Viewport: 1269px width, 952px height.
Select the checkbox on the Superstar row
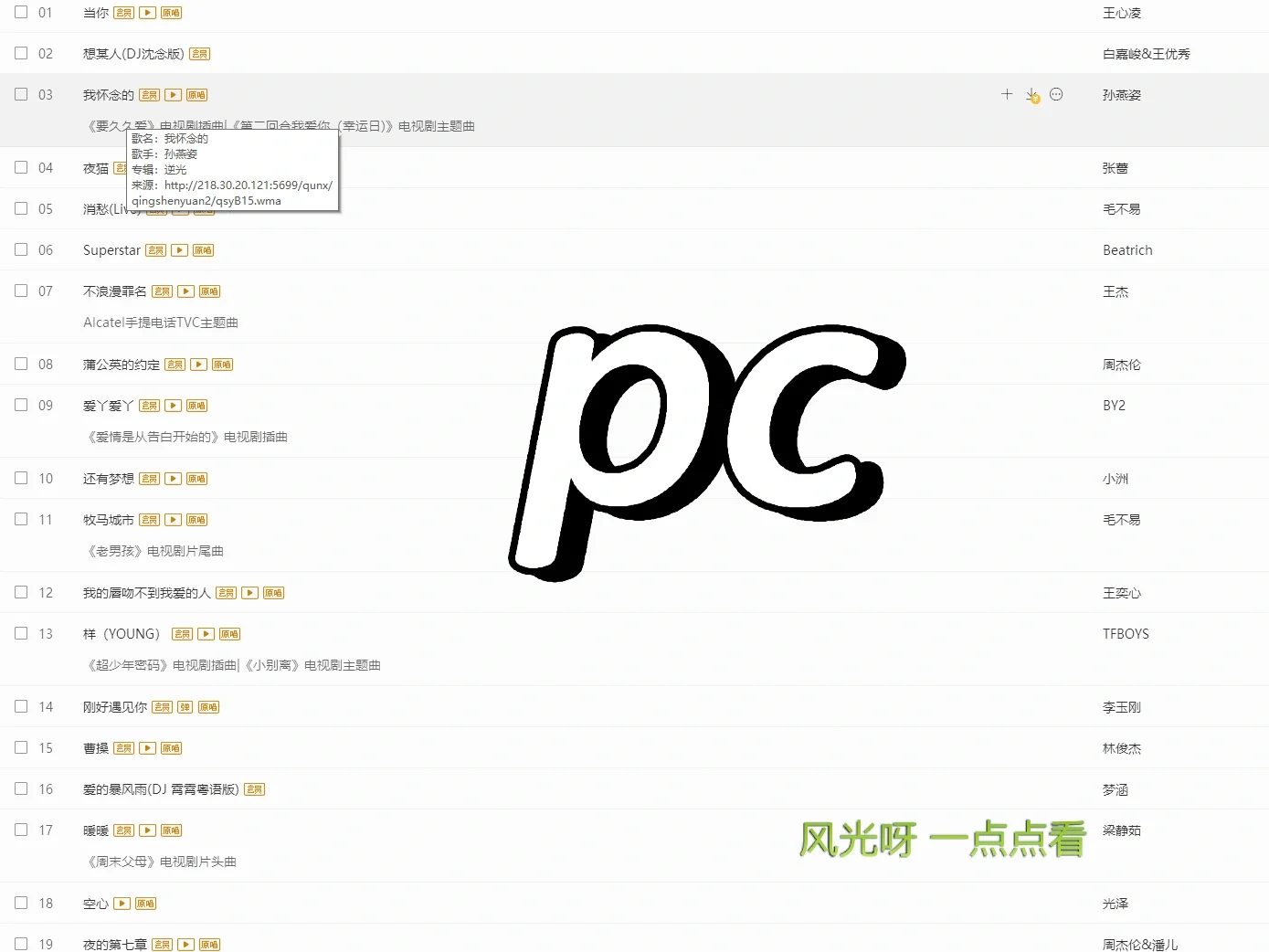click(x=20, y=249)
